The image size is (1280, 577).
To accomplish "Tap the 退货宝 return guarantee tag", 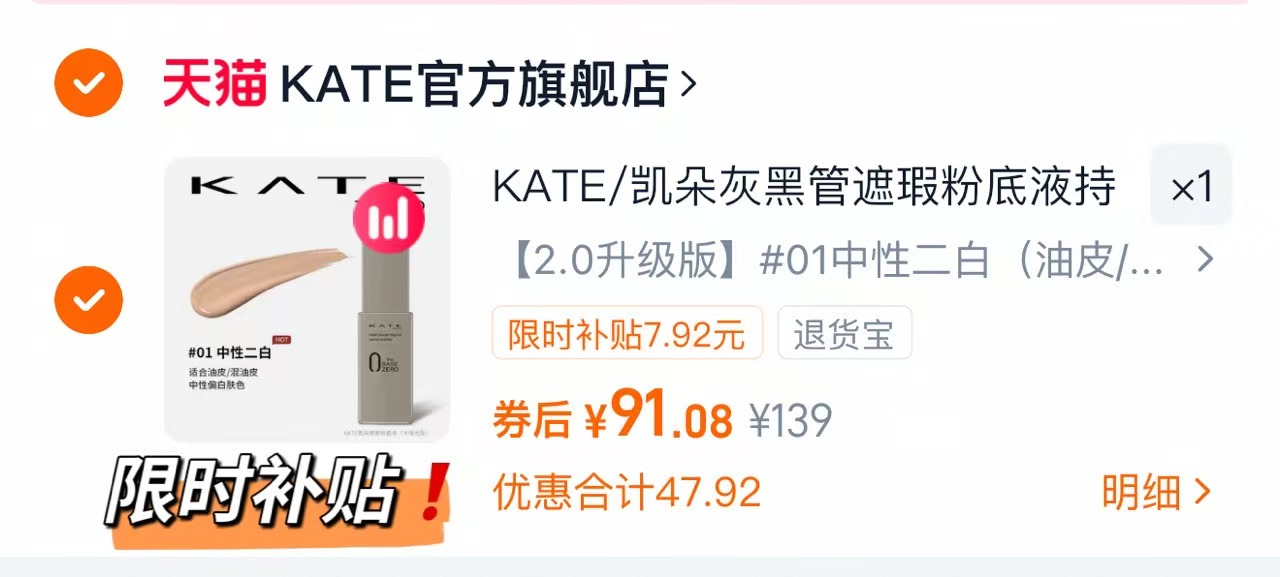I will coord(844,332).
